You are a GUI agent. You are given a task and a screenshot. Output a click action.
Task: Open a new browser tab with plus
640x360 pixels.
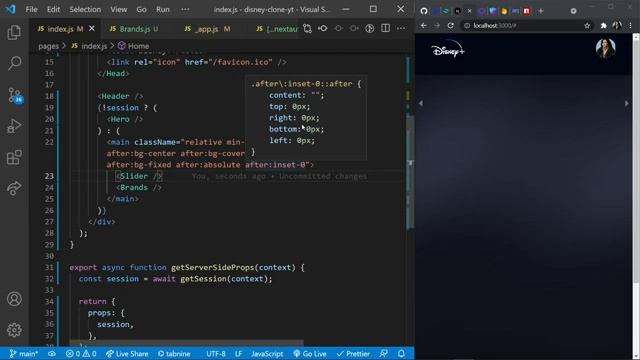point(541,11)
